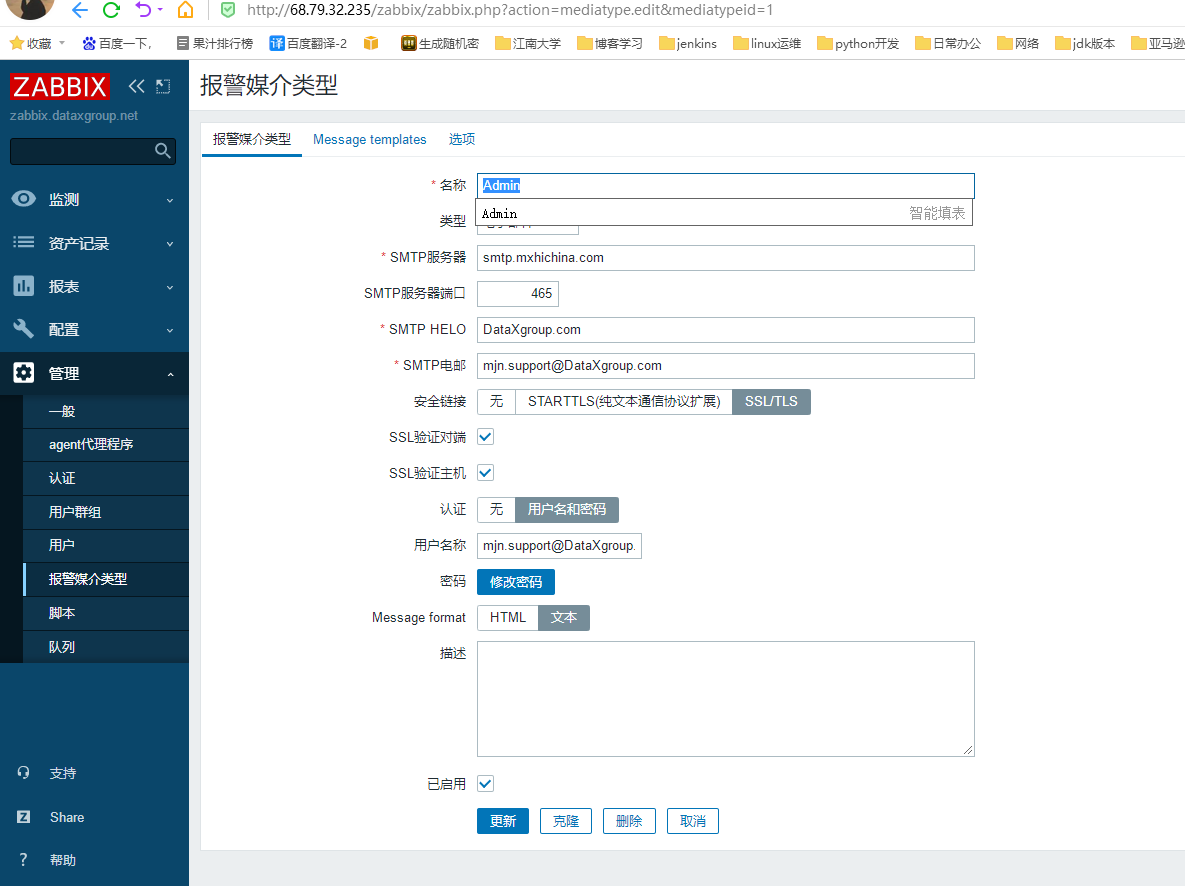Open 用户群组 in sidebar

coord(106,512)
